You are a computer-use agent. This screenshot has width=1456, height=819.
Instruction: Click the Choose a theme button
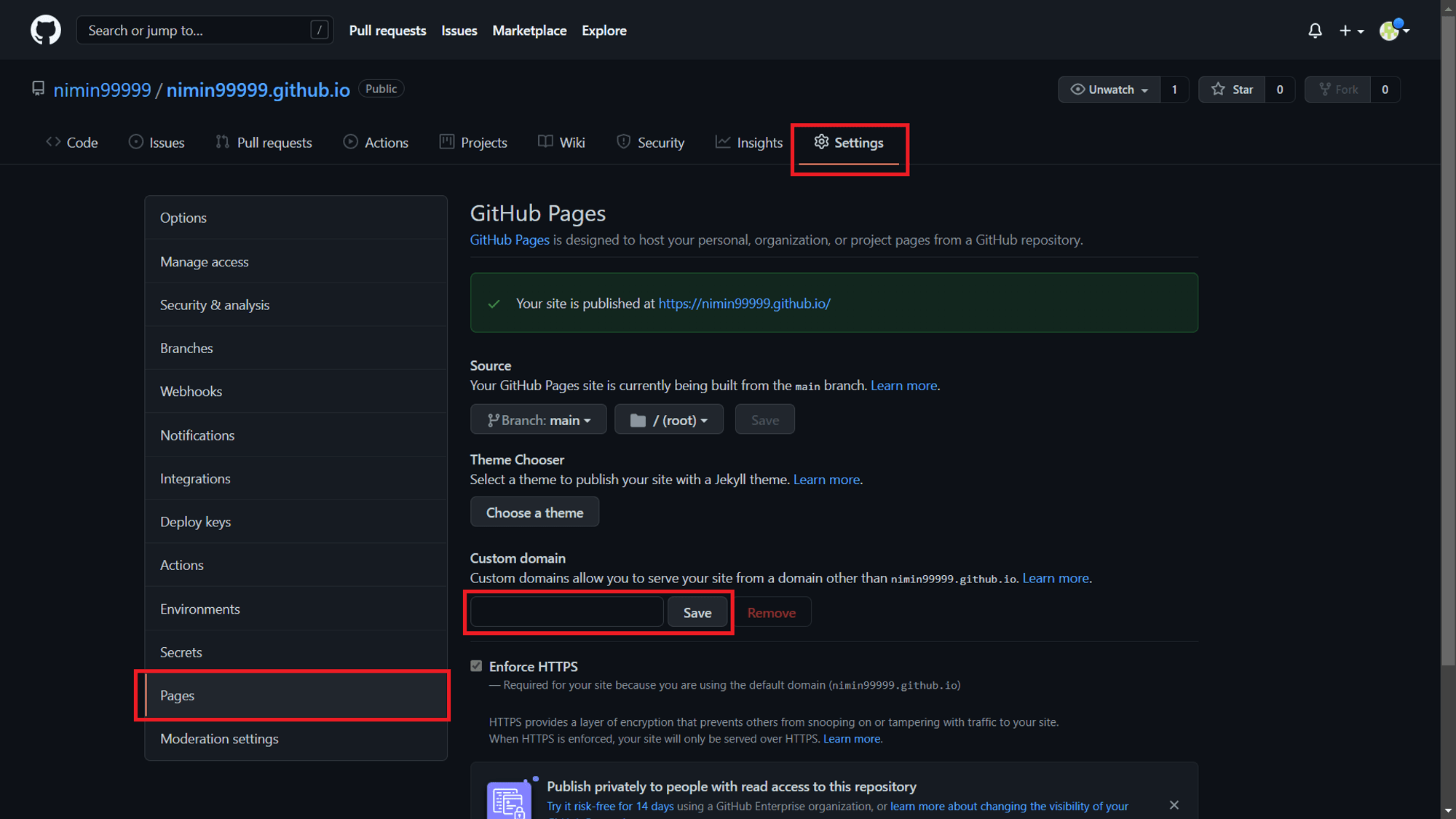pos(534,512)
